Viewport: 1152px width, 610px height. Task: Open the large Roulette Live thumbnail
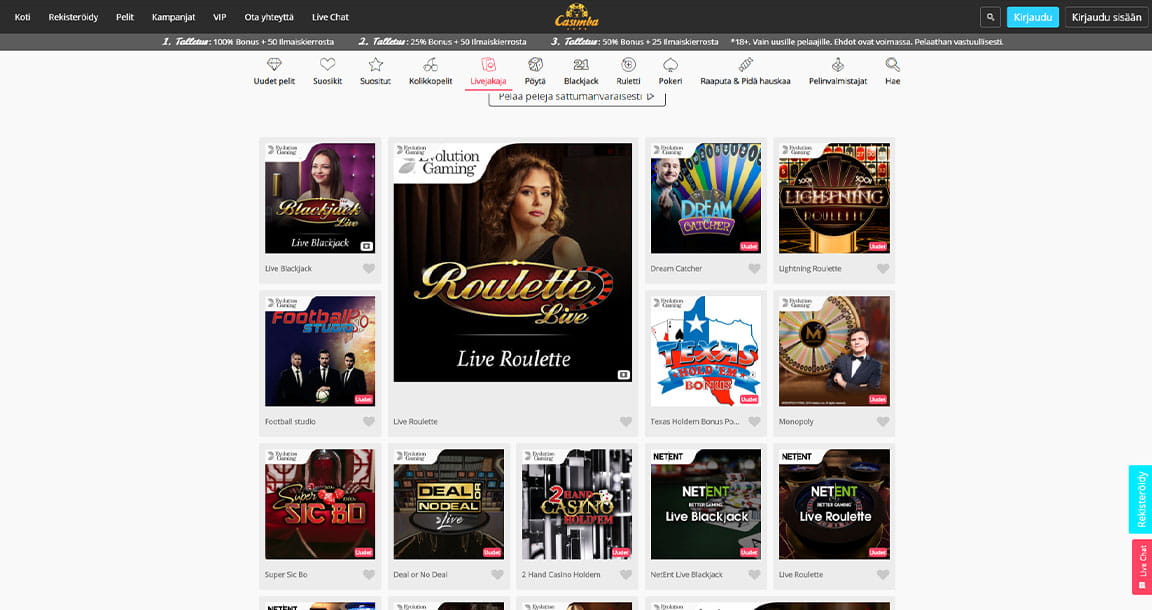coord(513,262)
